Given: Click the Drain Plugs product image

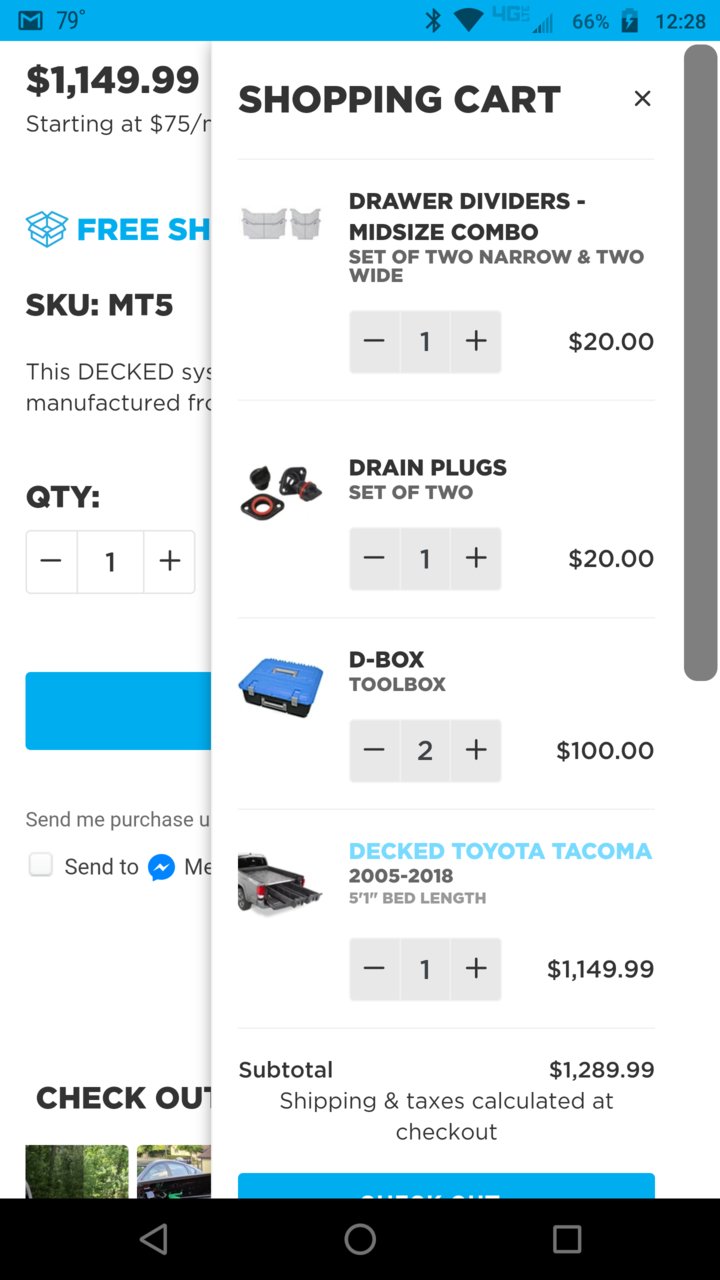Looking at the screenshot, I should 281,490.
